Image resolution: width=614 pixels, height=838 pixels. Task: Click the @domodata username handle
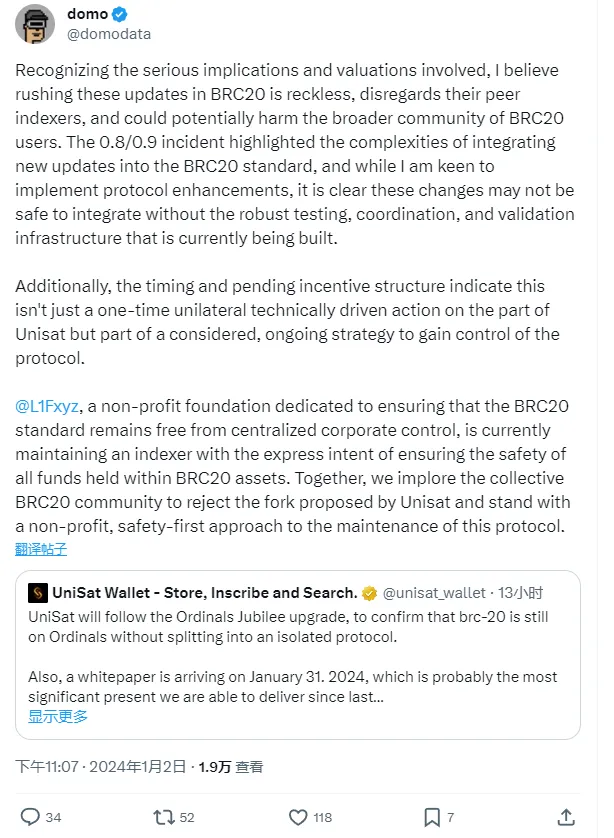click(x=111, y=33)
